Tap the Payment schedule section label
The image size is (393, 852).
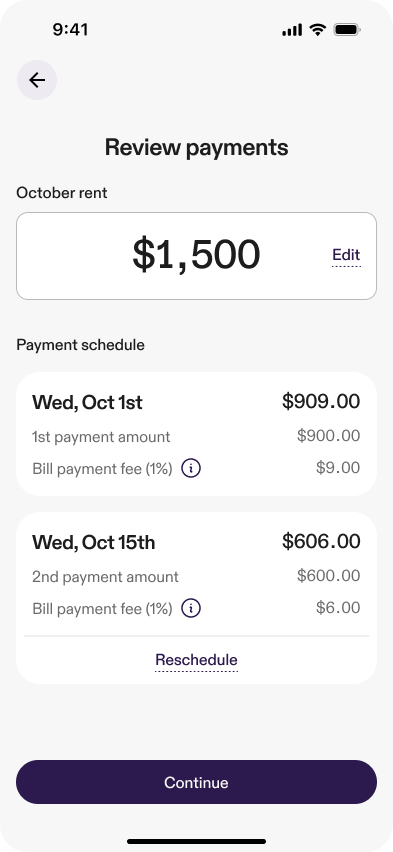(80, 345)
